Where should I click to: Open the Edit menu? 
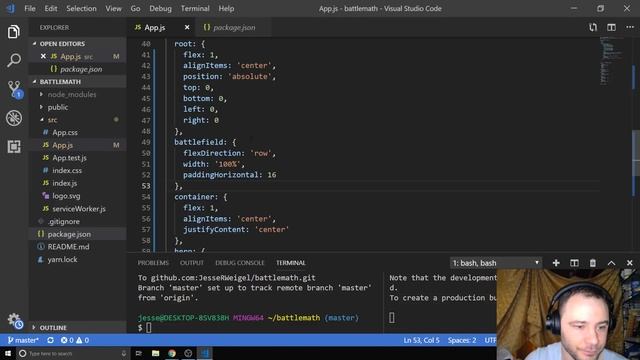(51, 8)
